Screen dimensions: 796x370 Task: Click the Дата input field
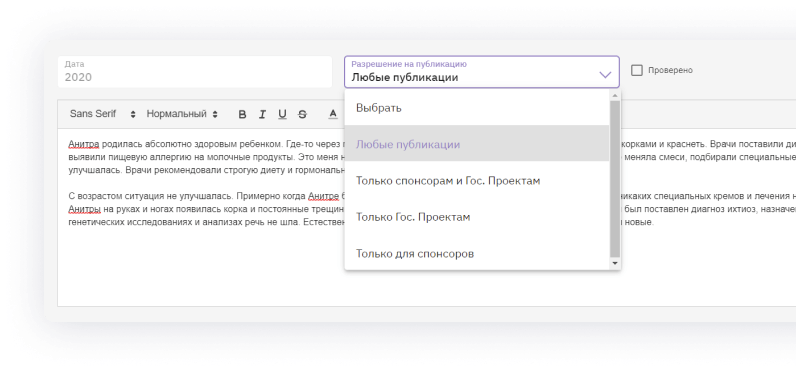coord(194,72)
